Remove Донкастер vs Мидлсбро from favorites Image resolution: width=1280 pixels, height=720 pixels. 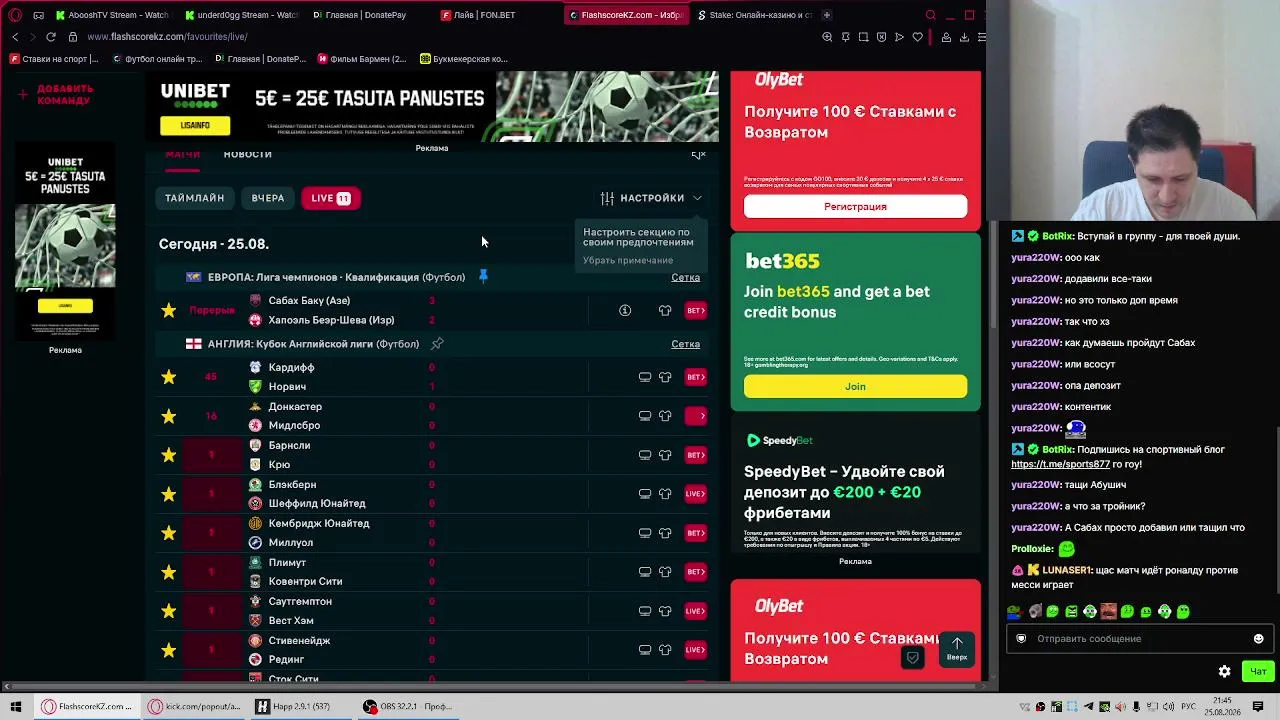tap(168, 416)
